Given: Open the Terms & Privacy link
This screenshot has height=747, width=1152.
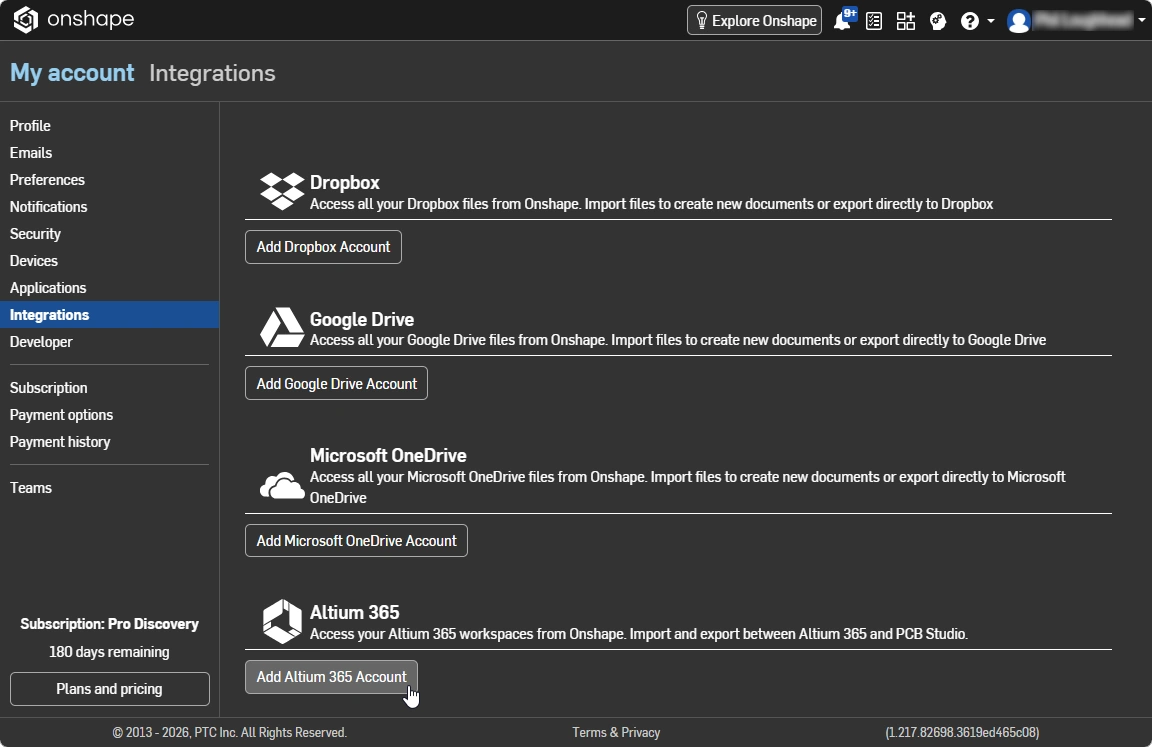Looking at the screenshot, I should point(616,732).
